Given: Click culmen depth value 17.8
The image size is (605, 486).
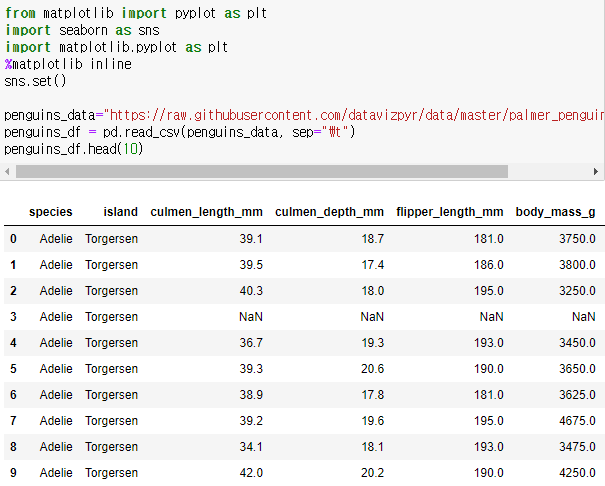Looking at the screenshot, I should click(372, 395).
